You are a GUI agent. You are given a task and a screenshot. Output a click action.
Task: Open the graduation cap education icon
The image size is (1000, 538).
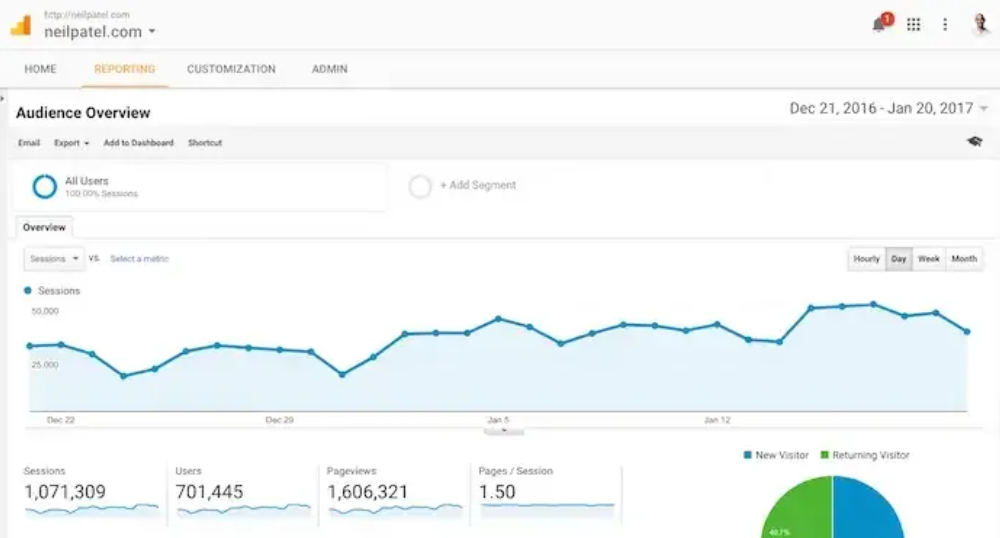(974, 142)
